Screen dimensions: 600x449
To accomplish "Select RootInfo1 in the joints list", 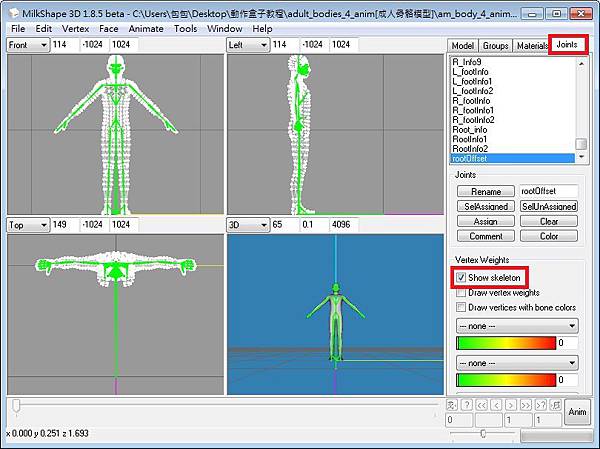I will 513,139.
